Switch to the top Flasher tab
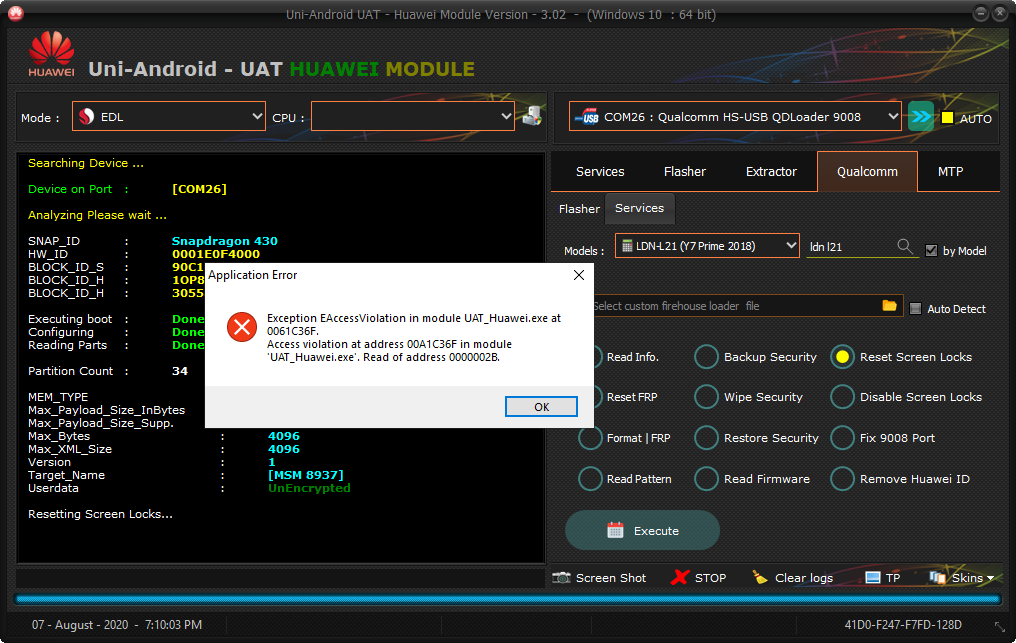This screenshot has width=1016, height=643. 685,171
